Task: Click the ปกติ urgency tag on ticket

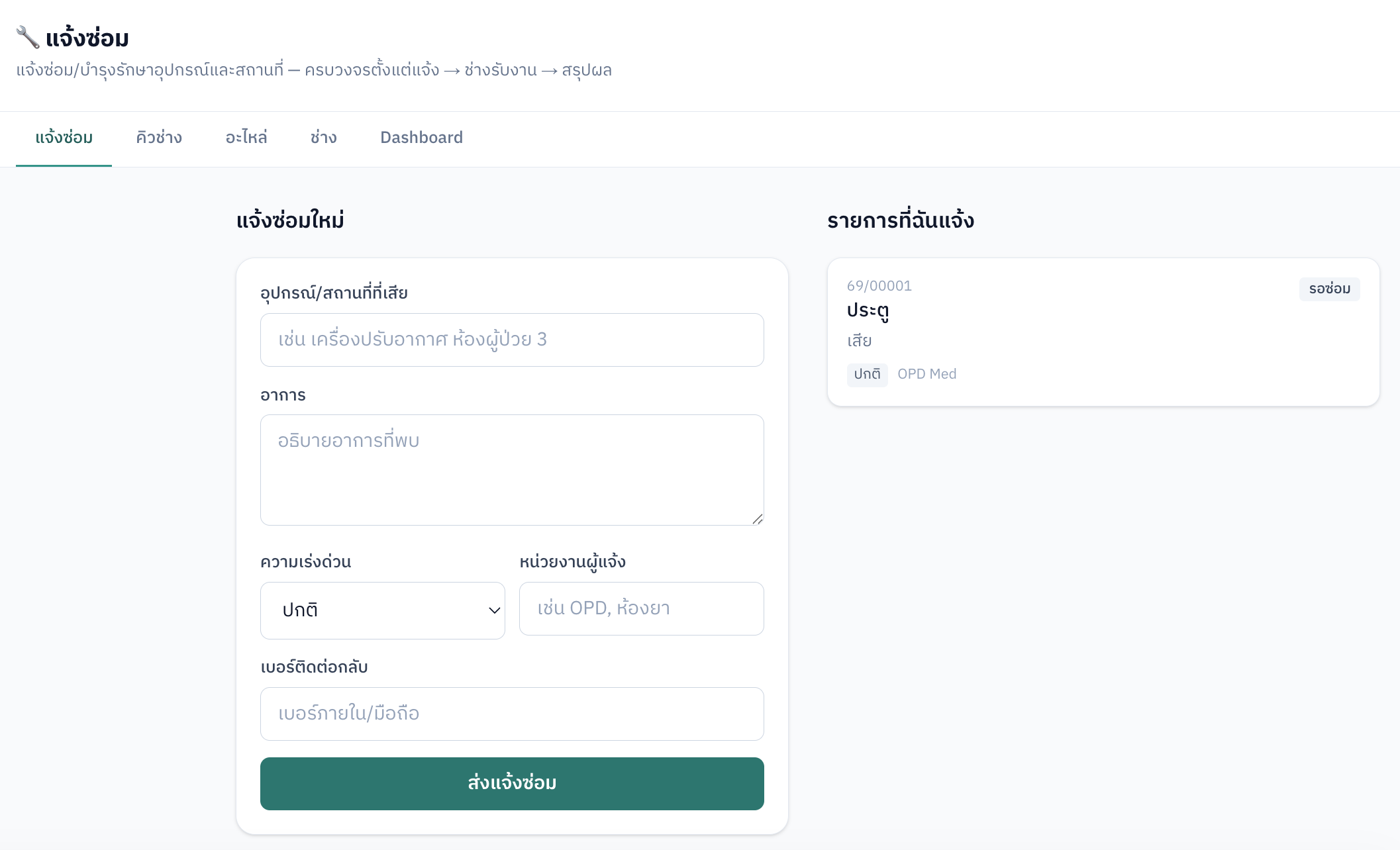Action: 867,375
